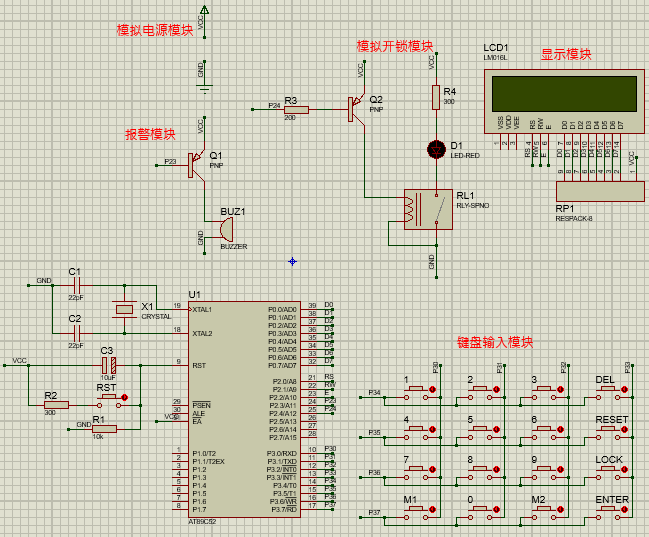
Task: Select resistor R3 on the P24 line
Action: coord(296,110)
